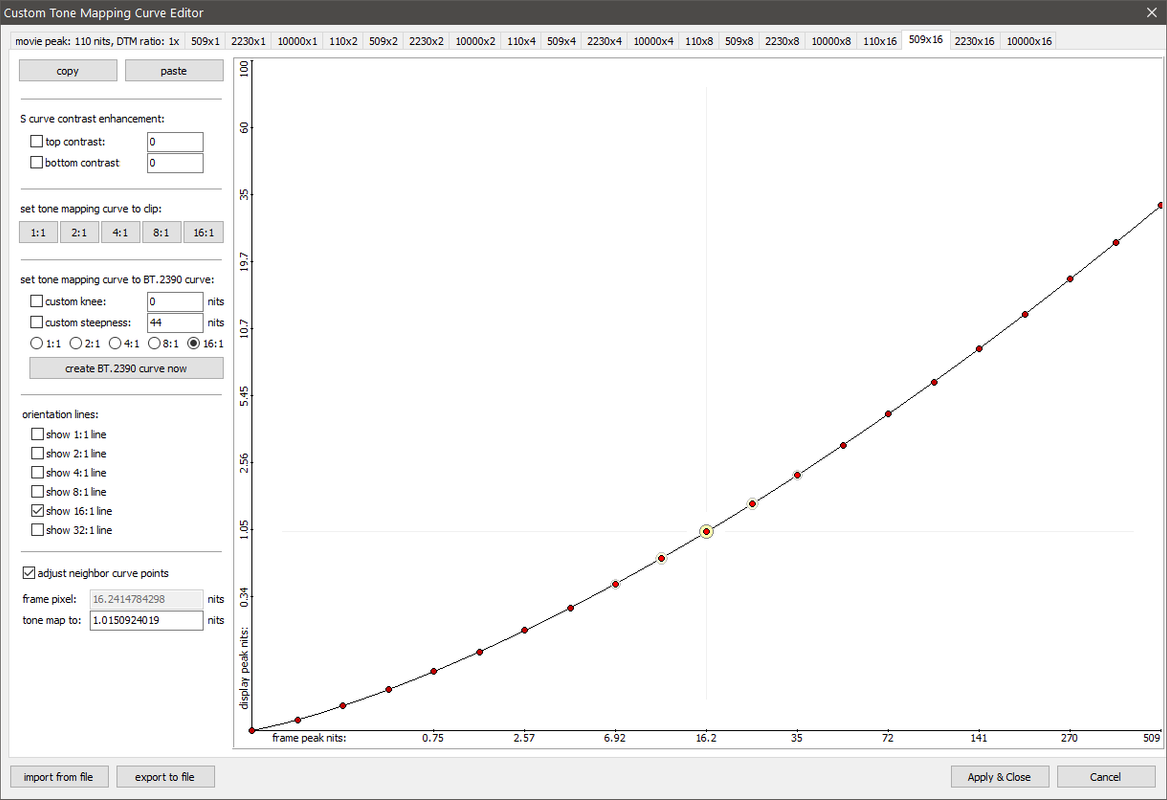Toggle adjust neighbor curve points checkbox
Screen dimensions: 1167x800
coord(29,573)
